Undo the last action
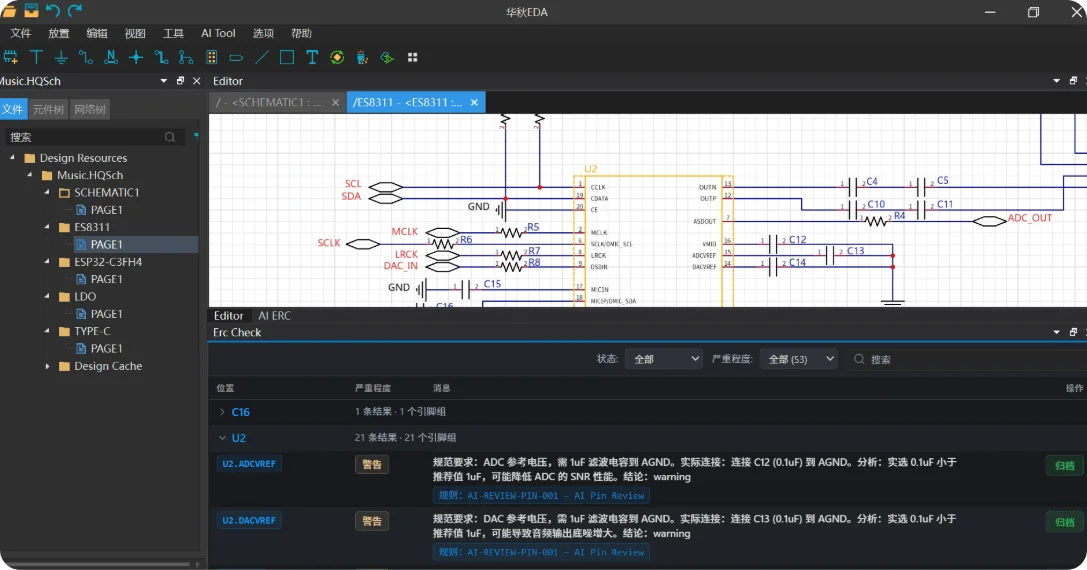1087x570 pixels. pos(53,10)
